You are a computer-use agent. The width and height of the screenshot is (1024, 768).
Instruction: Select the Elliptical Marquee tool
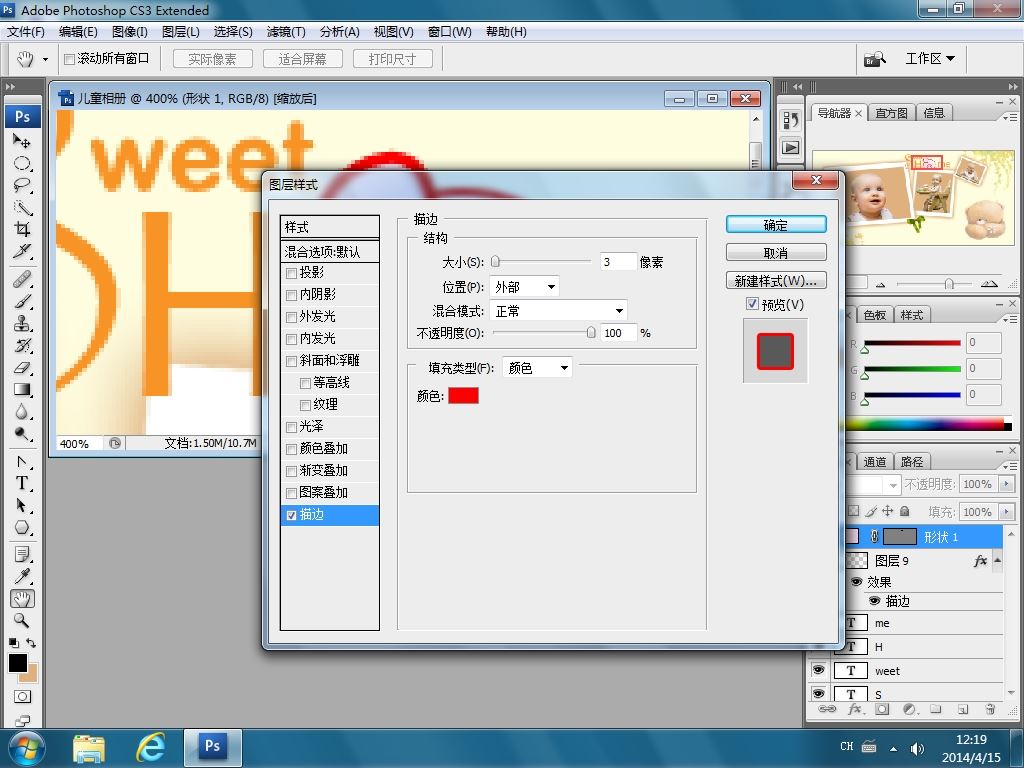pos(22,163)
